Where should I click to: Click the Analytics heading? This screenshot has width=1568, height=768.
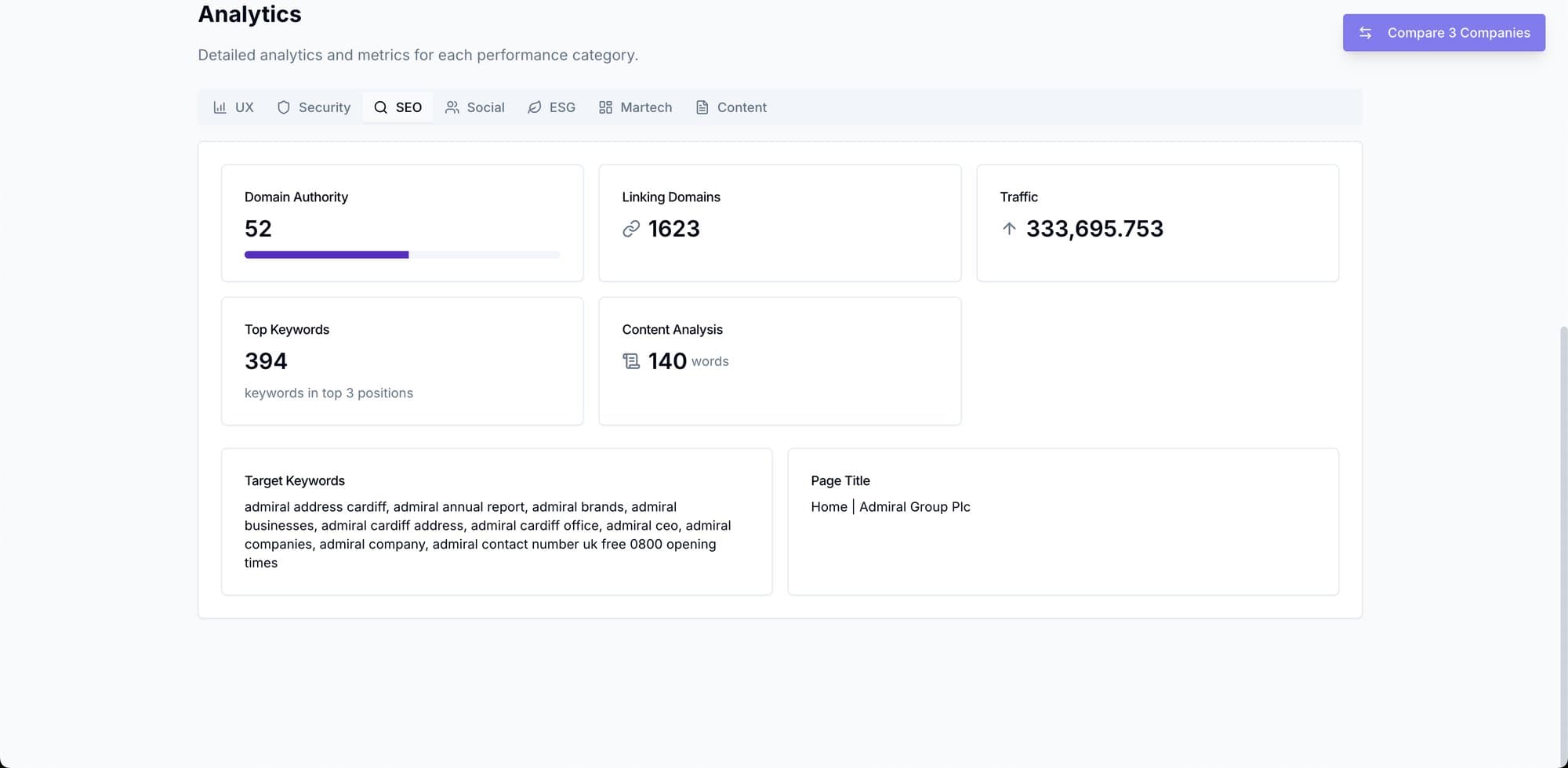point(249,14)
